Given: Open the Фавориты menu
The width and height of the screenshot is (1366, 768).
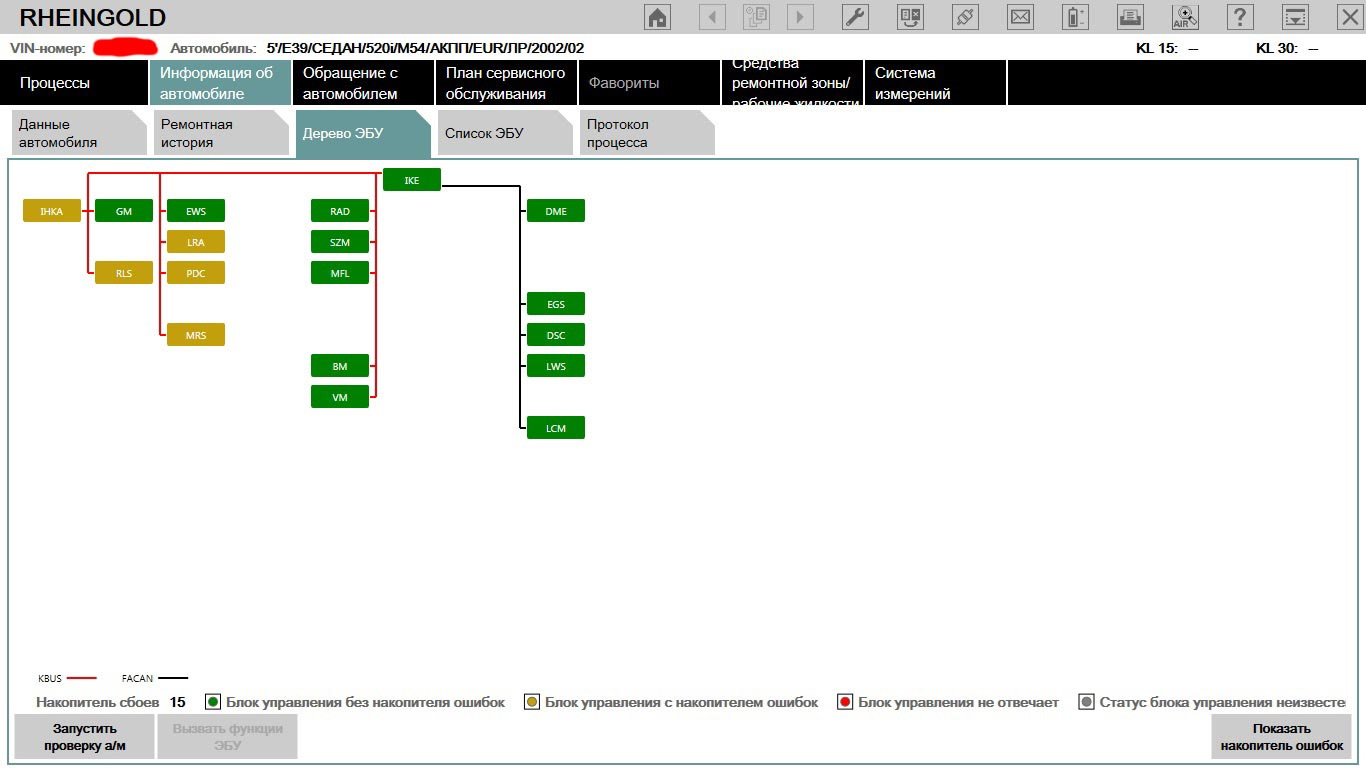Looking at the screenshot, I should pyautogui.click(x=649, y=83).
